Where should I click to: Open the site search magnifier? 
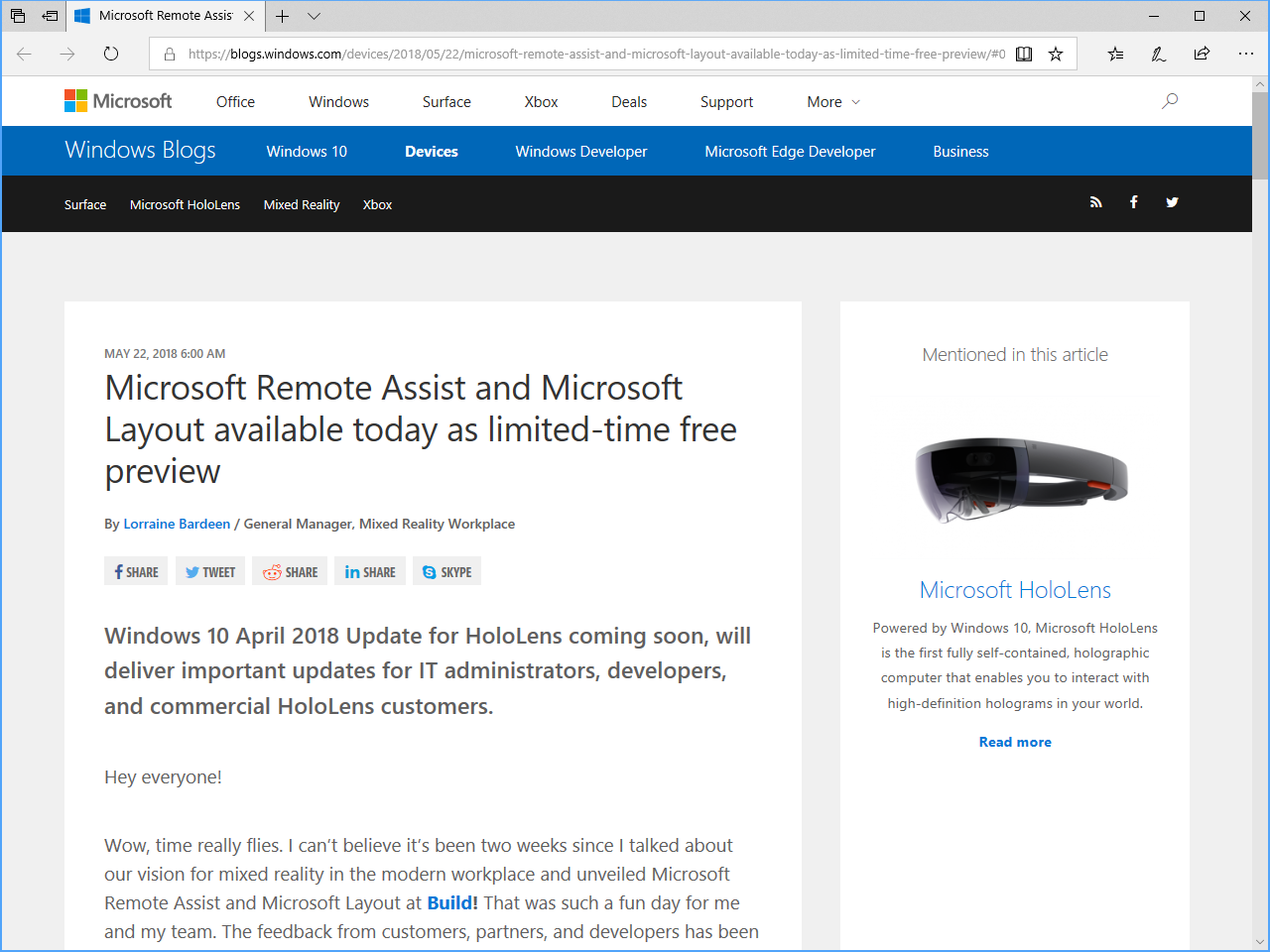[1170, 101]
